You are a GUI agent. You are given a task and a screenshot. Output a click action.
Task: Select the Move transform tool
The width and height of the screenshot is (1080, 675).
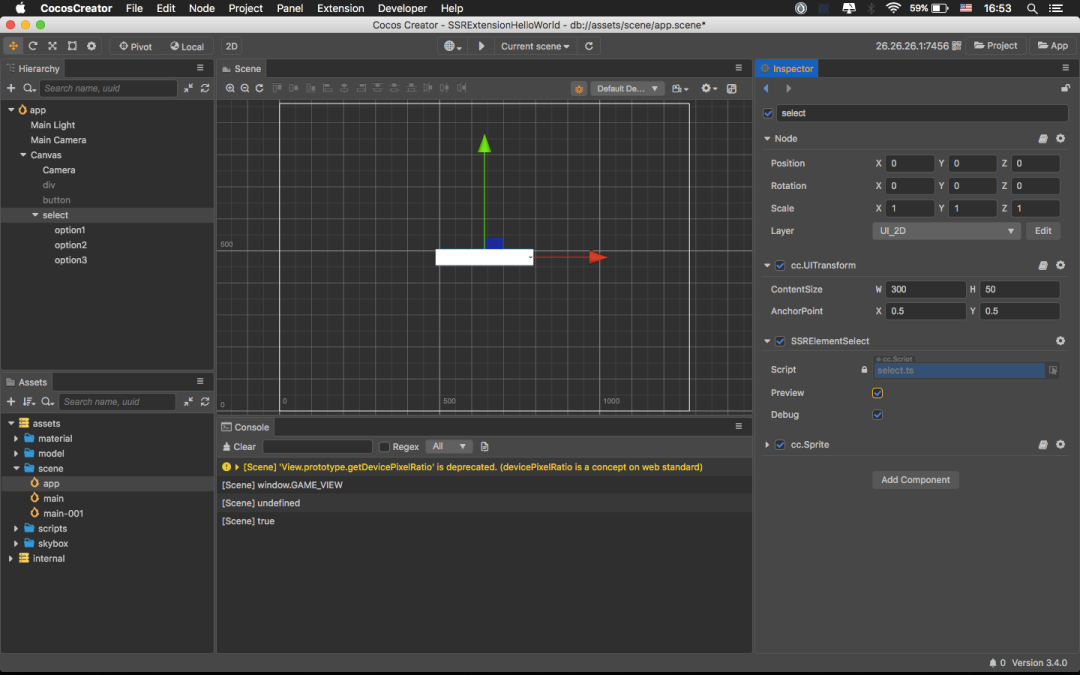point(13,46)
